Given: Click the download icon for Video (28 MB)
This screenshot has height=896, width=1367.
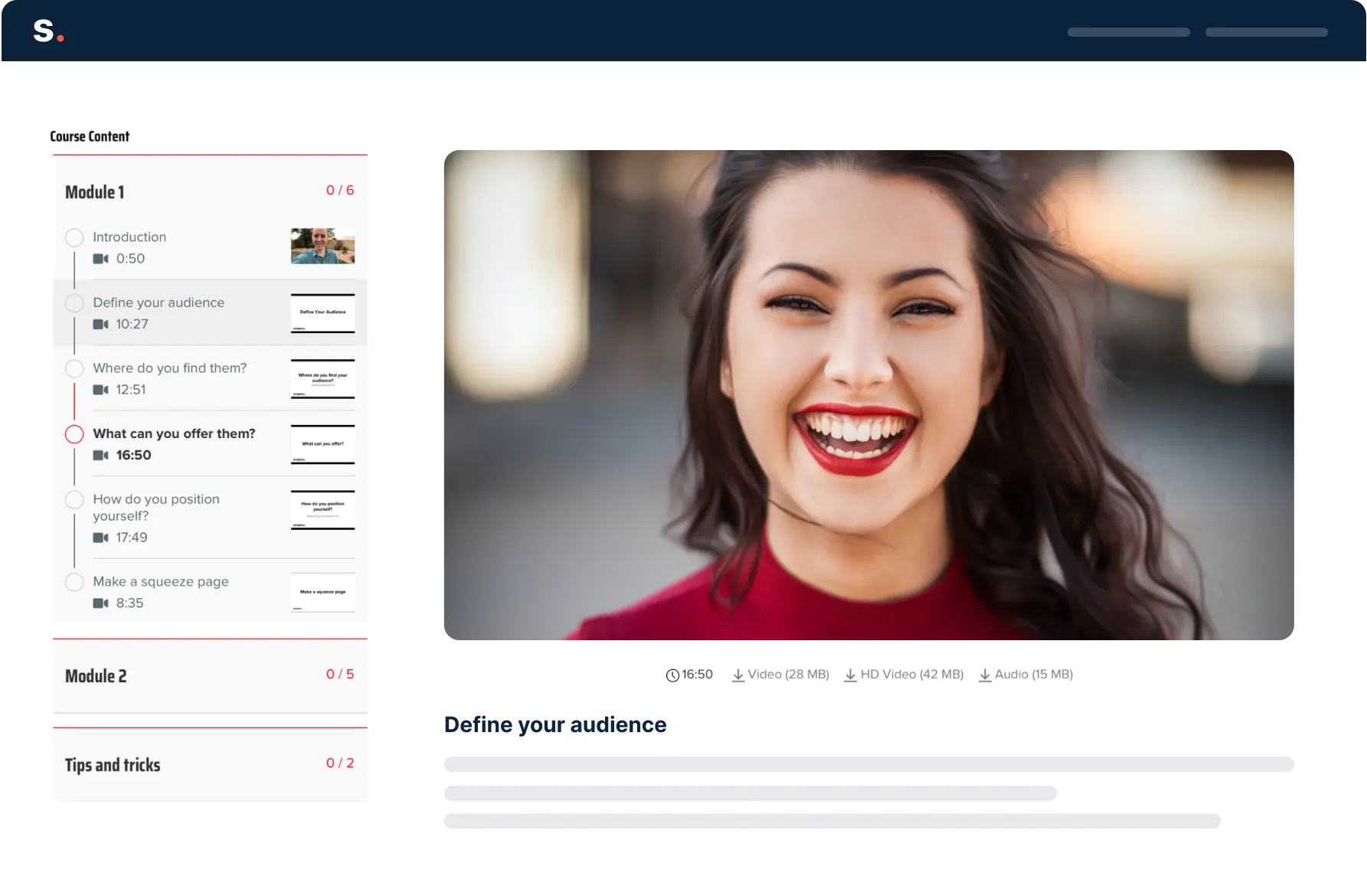Looking at the screenshot, I should pyautogui.click(x=738, y=675).
